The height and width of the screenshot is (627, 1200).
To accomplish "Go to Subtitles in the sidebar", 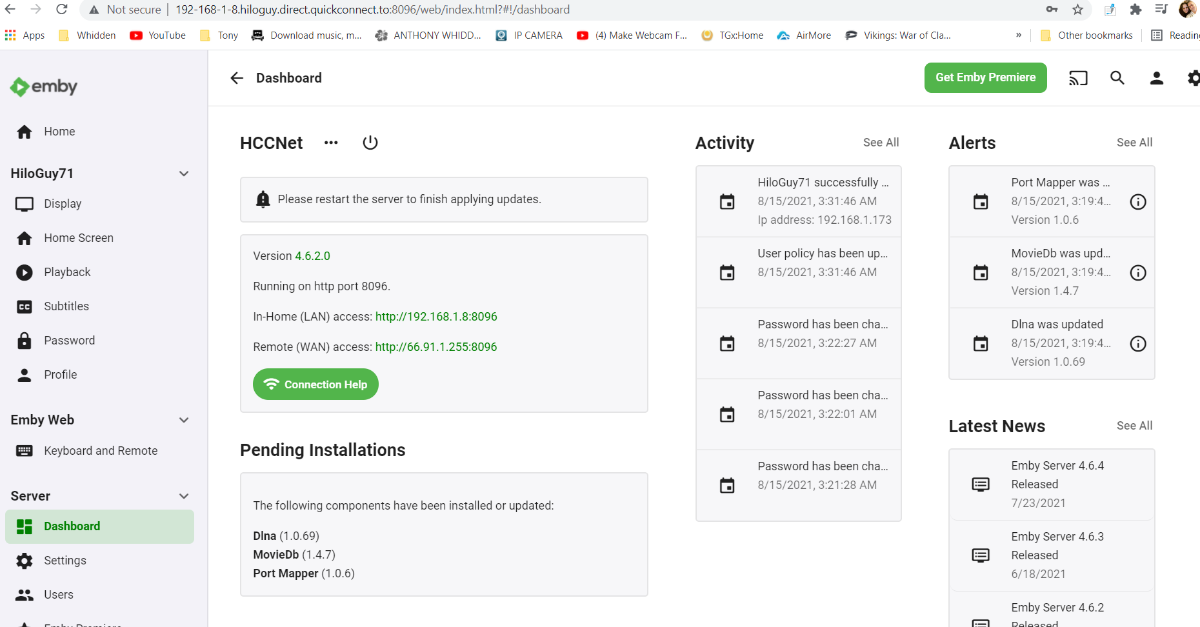I will click(66, 306).
